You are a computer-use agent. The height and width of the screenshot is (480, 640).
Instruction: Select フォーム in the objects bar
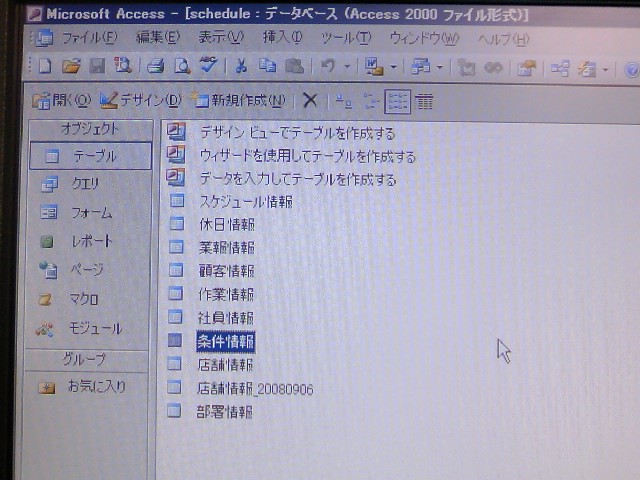pos(76,213)
